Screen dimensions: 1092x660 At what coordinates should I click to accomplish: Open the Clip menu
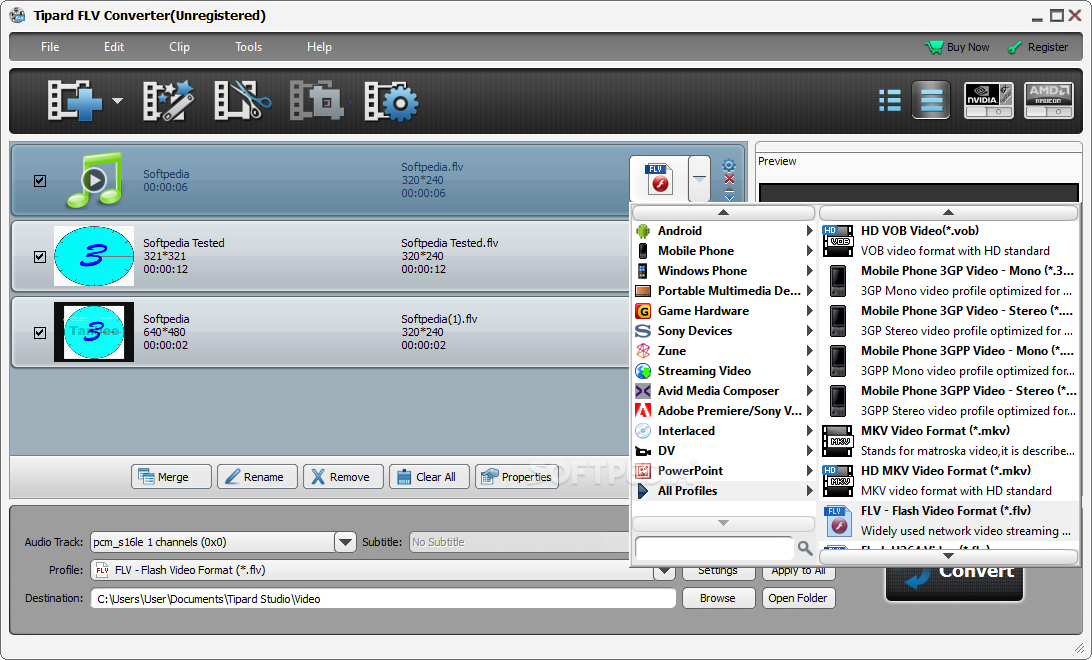click(x=180, y=47)
